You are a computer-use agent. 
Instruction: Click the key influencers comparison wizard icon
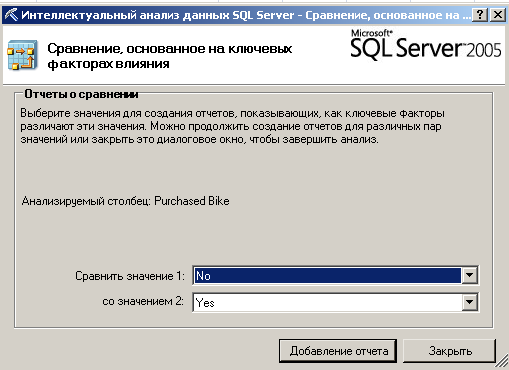click(x=22, y=55)
